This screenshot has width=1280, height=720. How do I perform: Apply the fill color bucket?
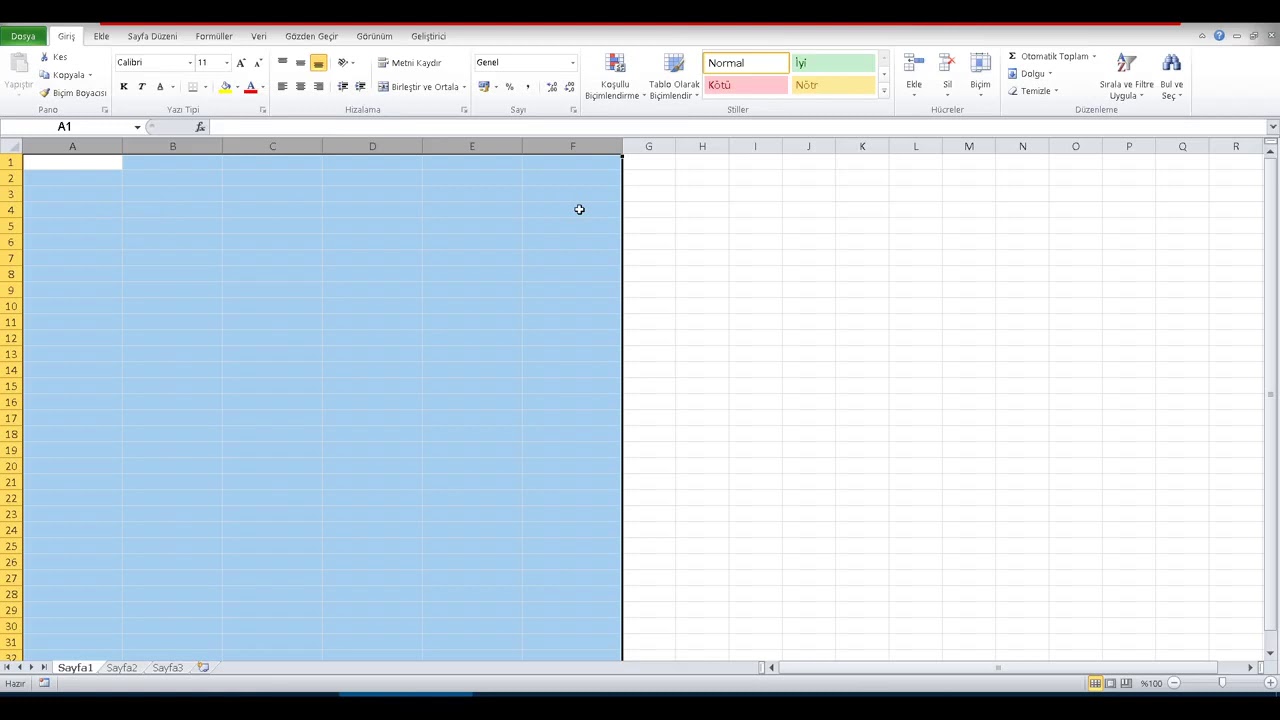click(x=225, y=87)
